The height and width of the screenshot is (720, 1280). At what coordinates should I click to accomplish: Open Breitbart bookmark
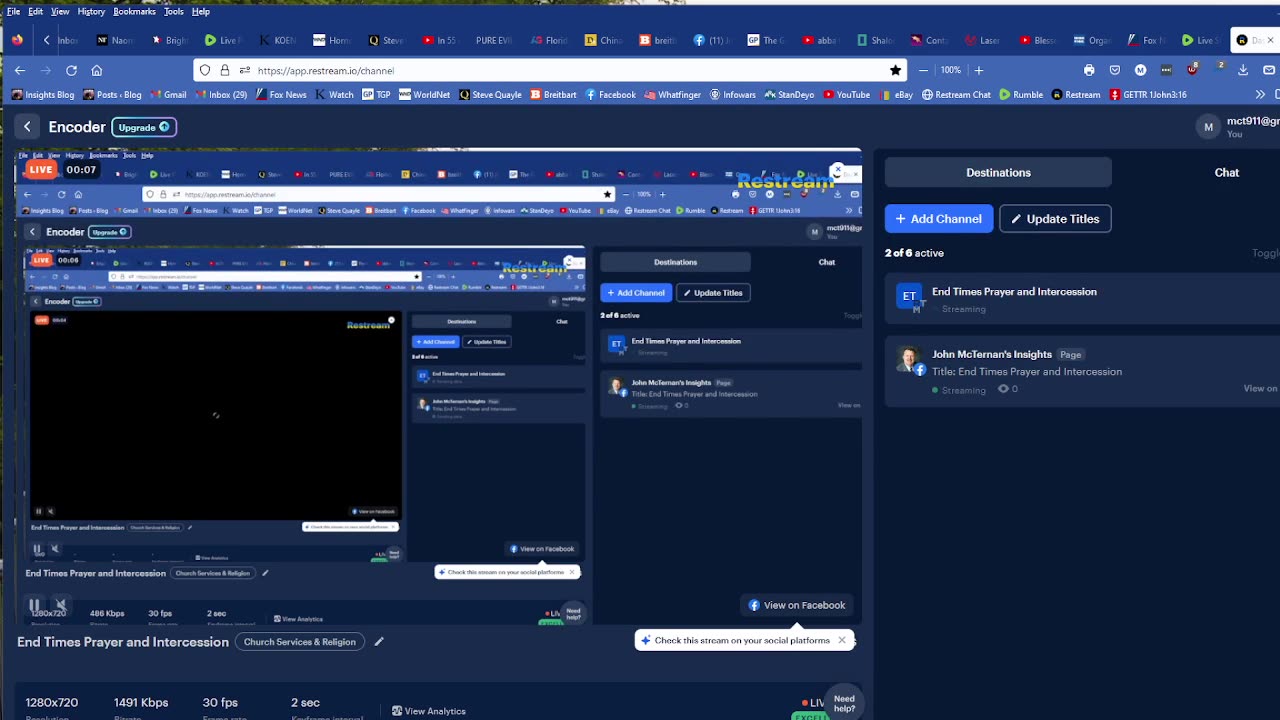(553, 94)
